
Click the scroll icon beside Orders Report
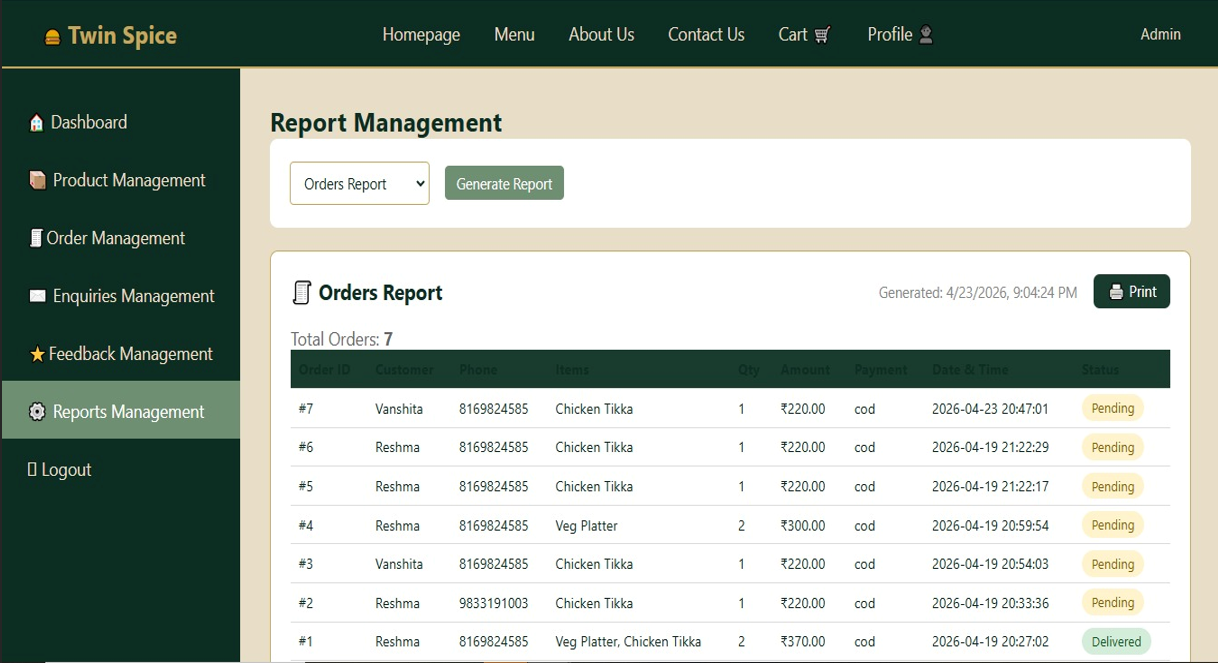pos(301,293)
